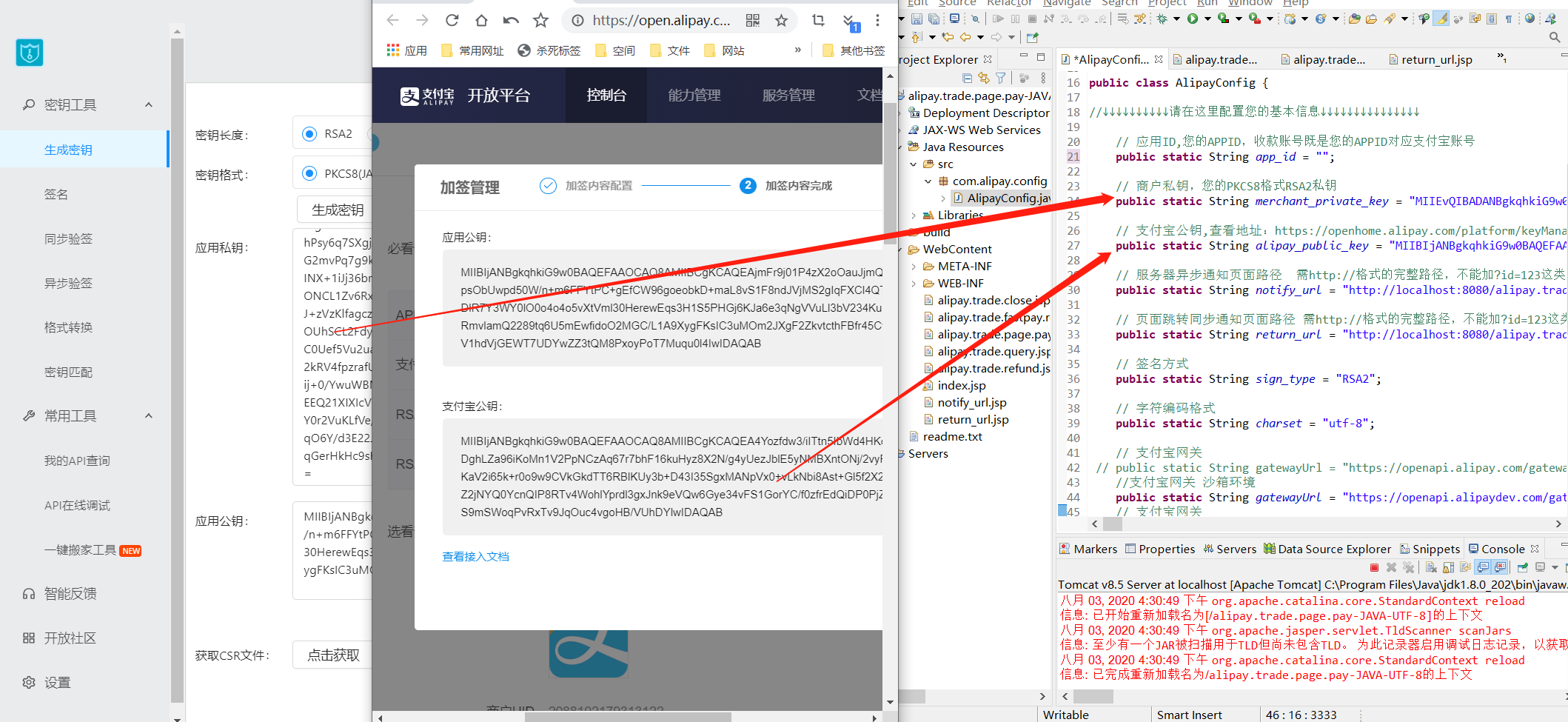Click the Open Type icon in Eclipse toolbar
This screenshot has width=1568, height=722.
pyautogui.click(x=1354, y=19)
